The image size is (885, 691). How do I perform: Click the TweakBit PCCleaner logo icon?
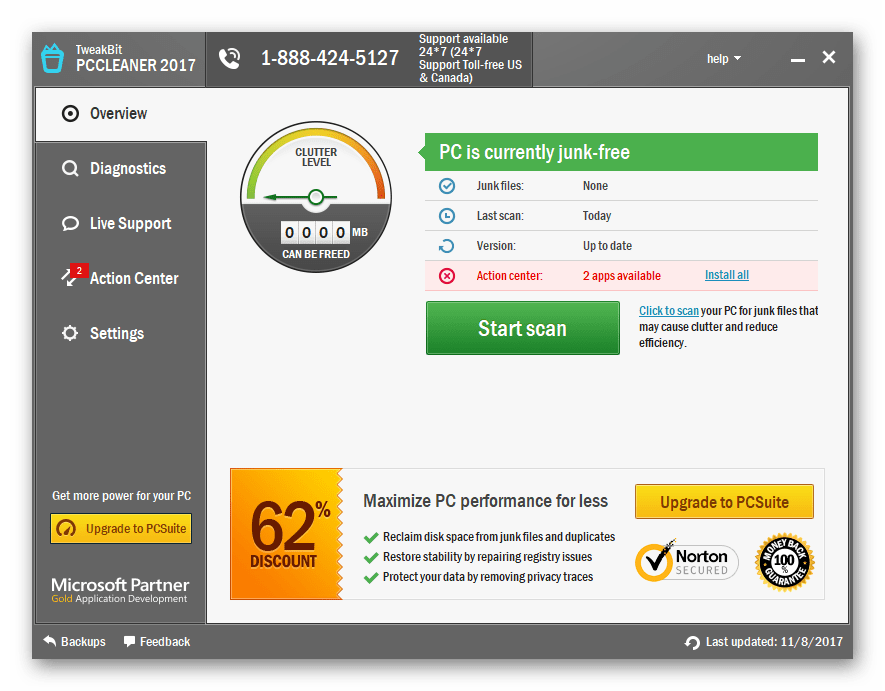pos(52,59)
